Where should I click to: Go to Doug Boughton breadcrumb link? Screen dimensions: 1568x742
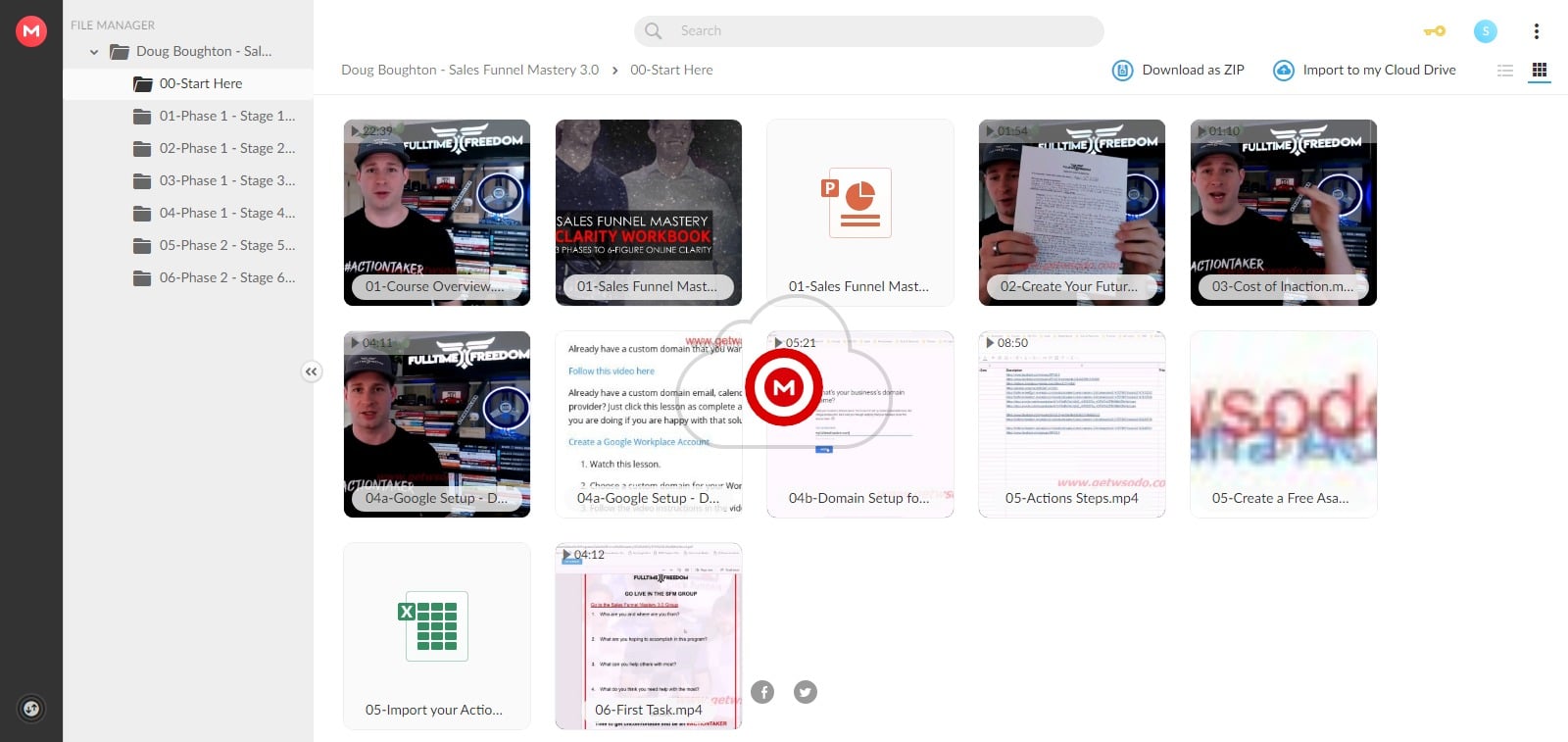tap(469, 71)
